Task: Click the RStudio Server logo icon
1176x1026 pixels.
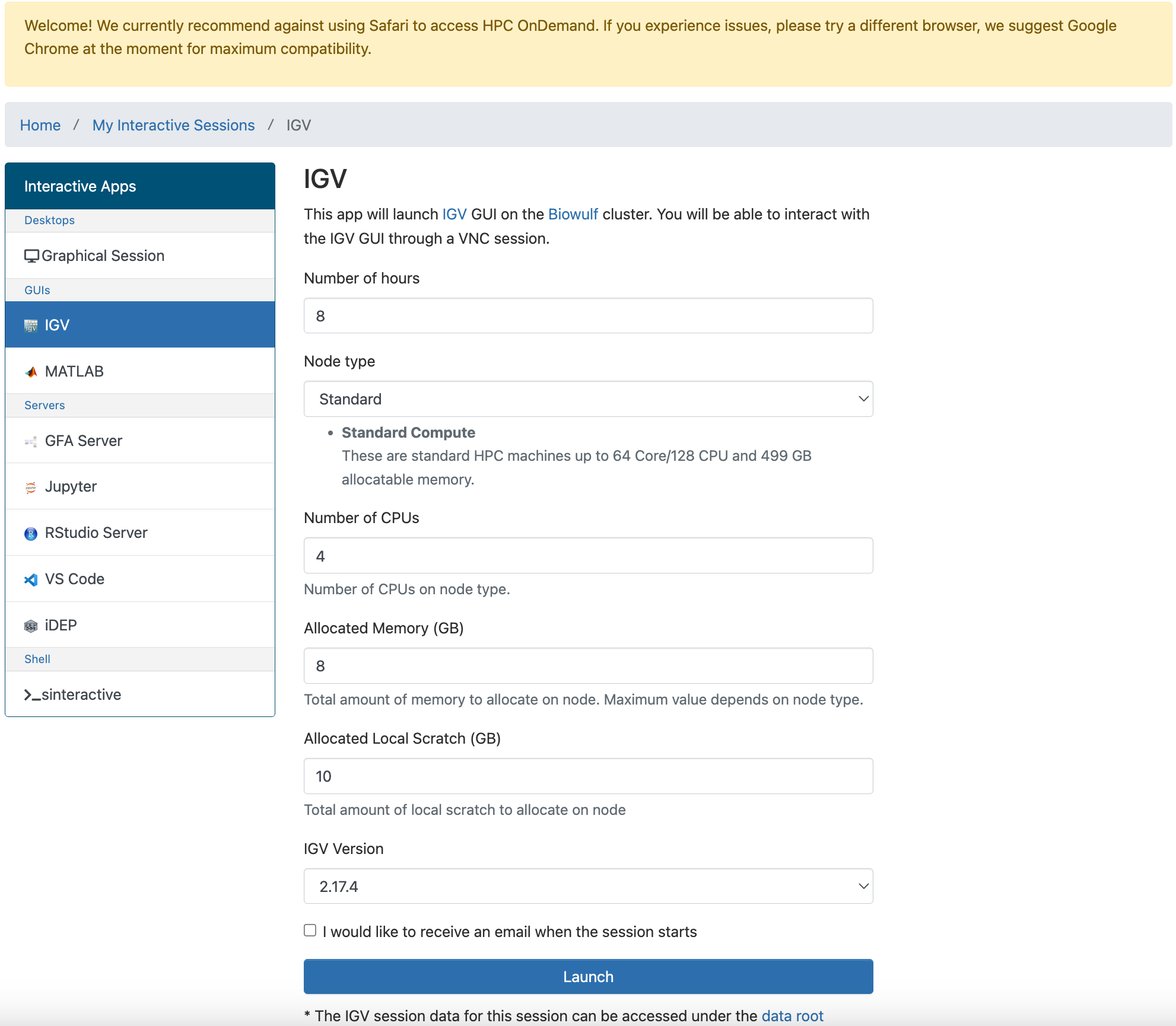Action: point(31,534)
